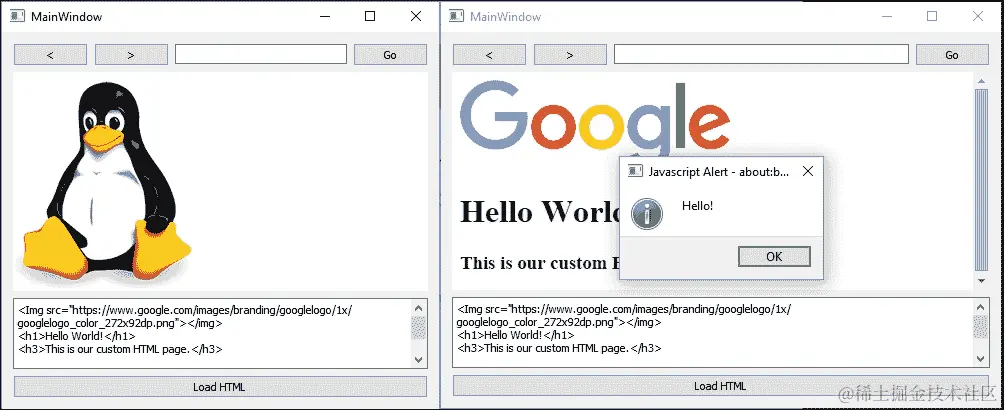Click OK in the Javascript Alert dialog
The height and width of the screenshot is (410, 1004).
pos(774,257)
